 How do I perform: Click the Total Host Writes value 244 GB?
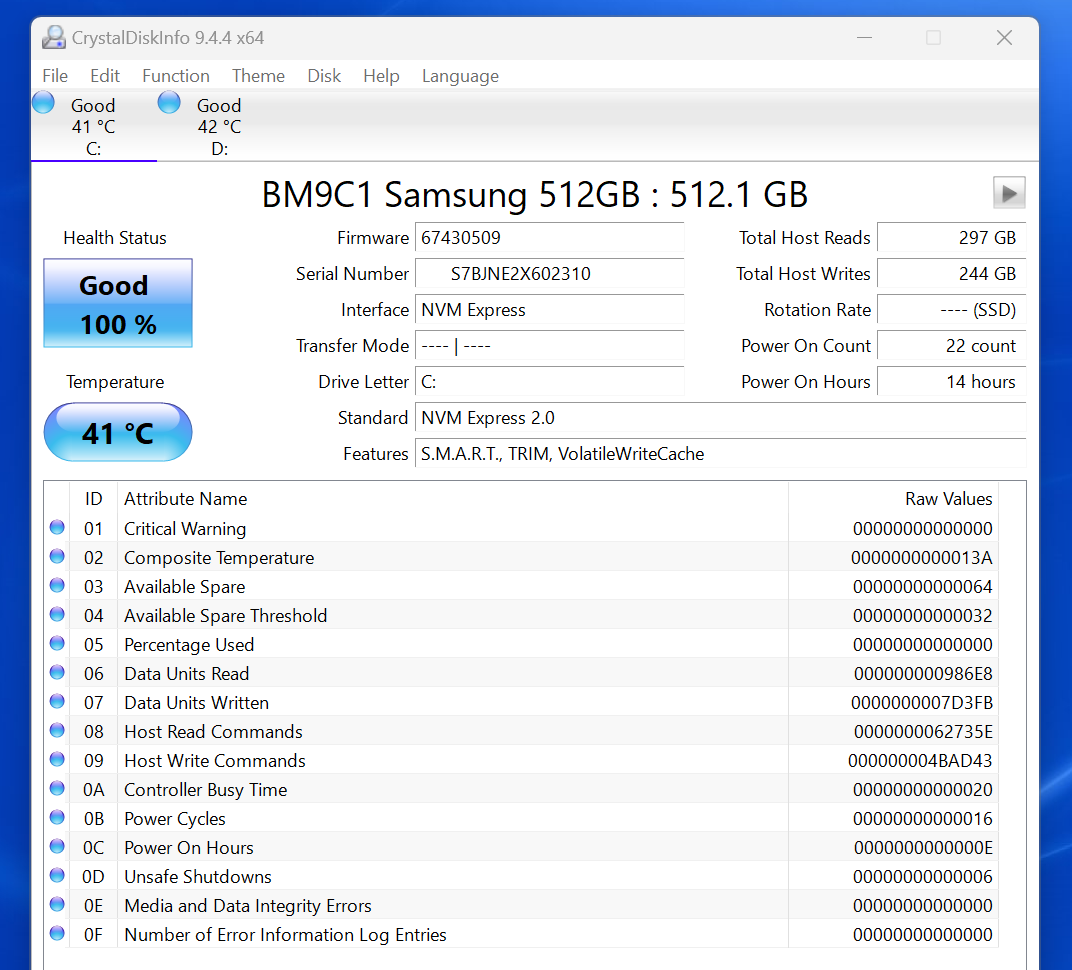point(952,274)
